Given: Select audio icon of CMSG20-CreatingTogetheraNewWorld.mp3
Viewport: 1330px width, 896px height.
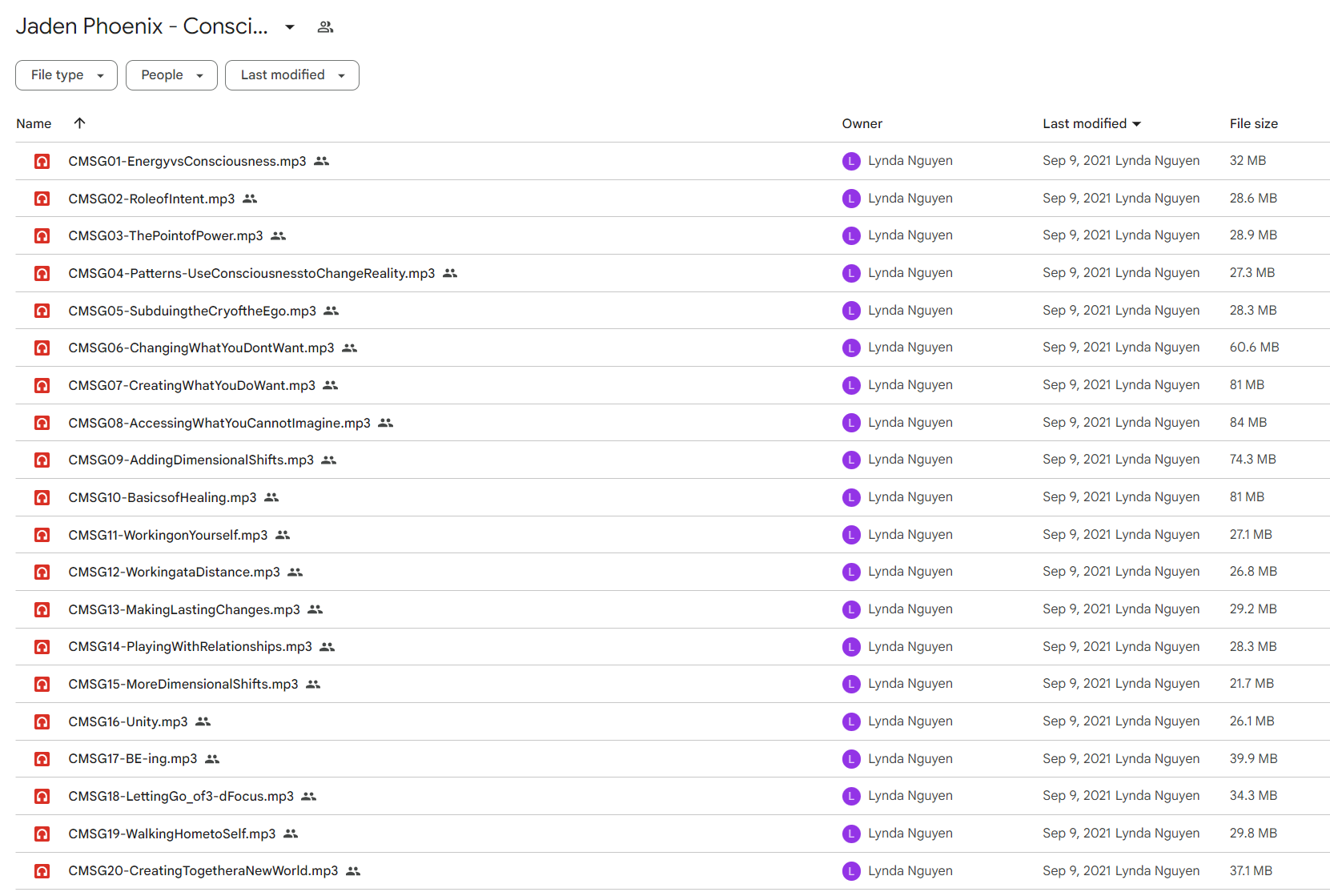Looking at the screenshot, I should click(42, 871).
